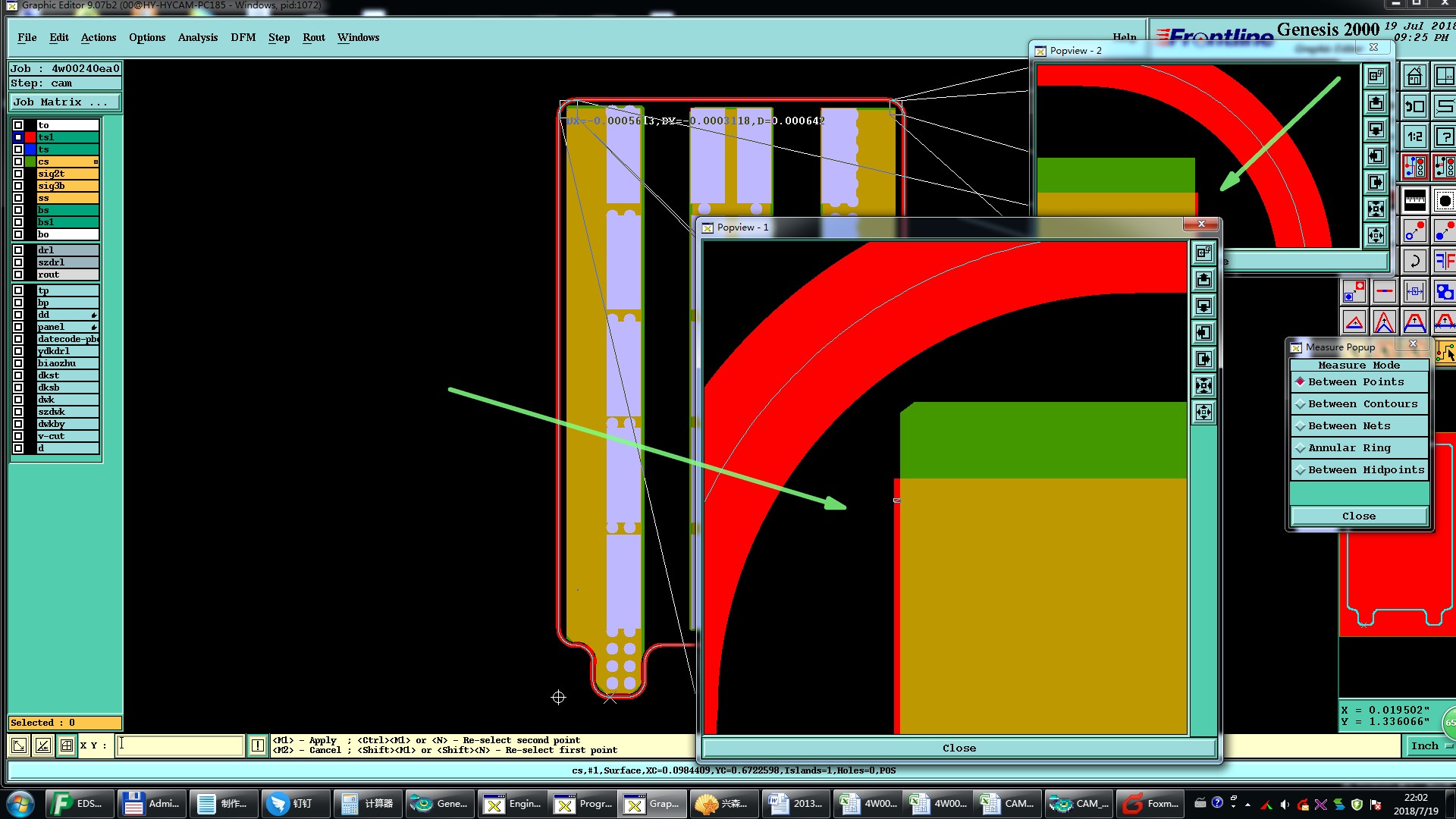Viewport: 1456px width, 819px height.
Task: Select the Between Nets measure mode
Action: [1359, 426]
